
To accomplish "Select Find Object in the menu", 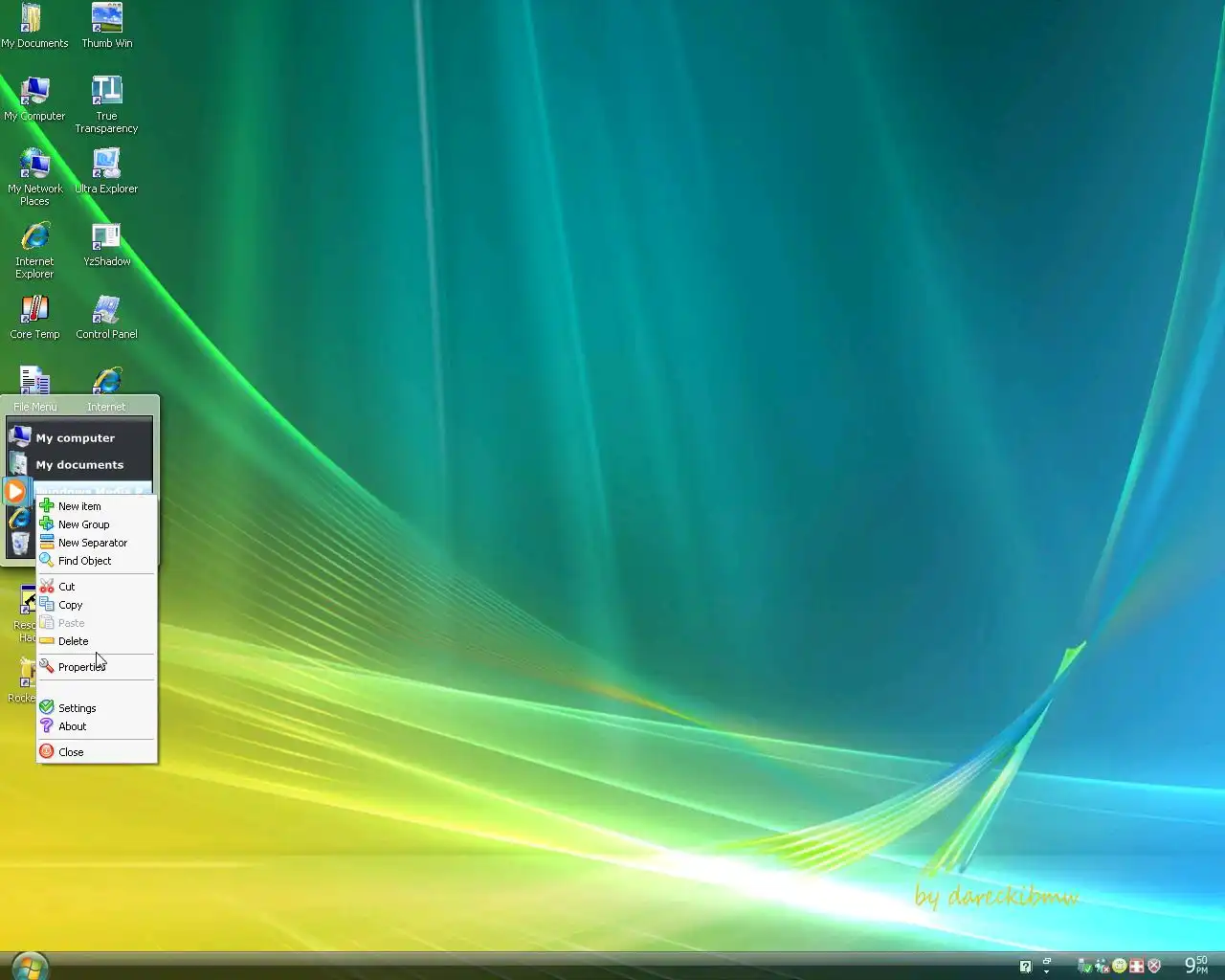I will pyautogui.click(x=97, y=561).
